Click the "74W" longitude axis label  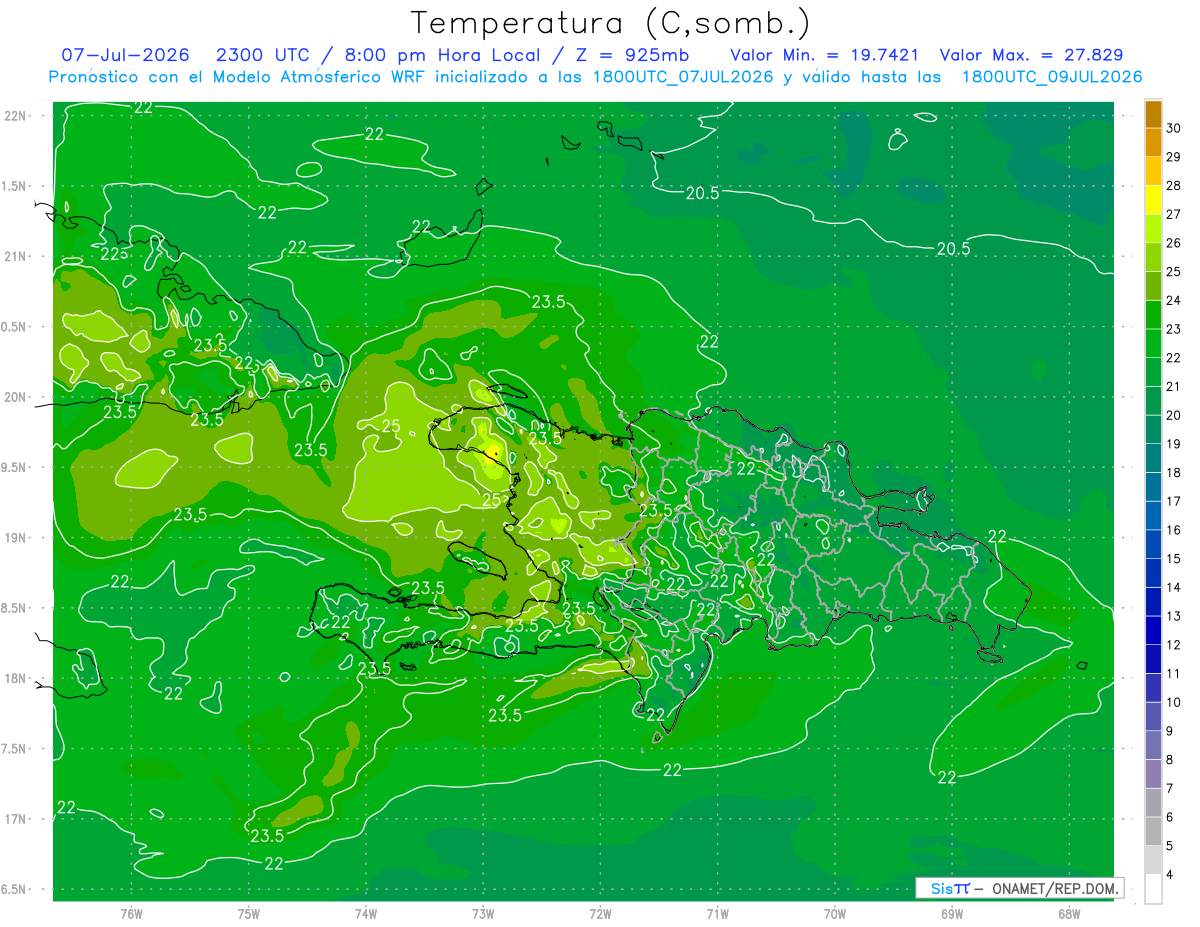tap(366, 913)
